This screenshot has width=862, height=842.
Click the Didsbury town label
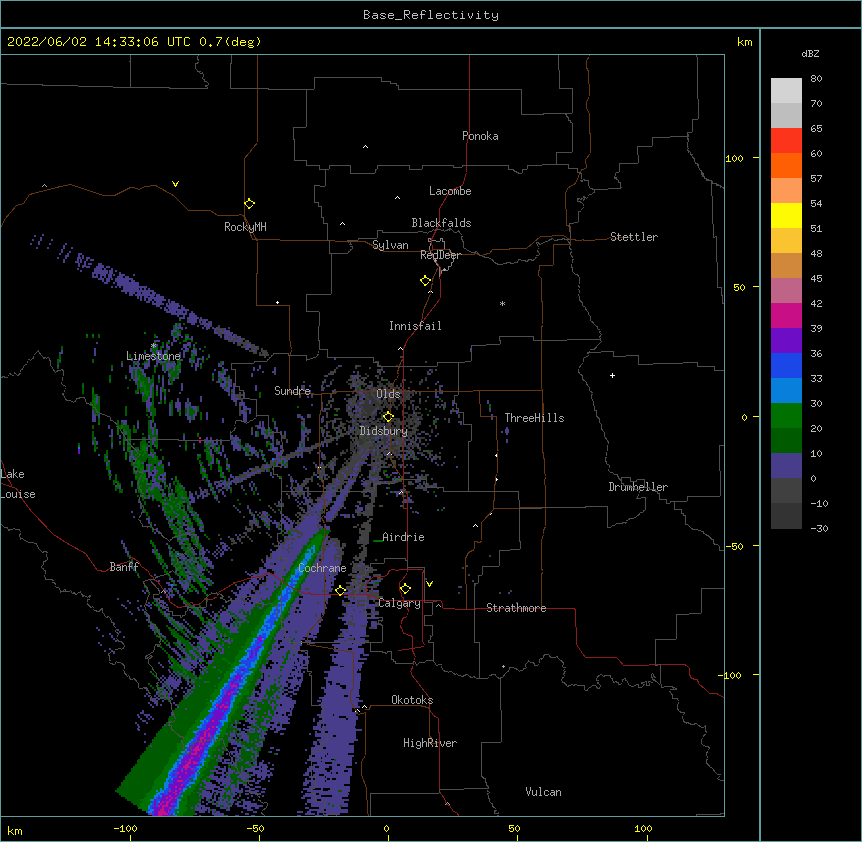(x=384, y=431)
